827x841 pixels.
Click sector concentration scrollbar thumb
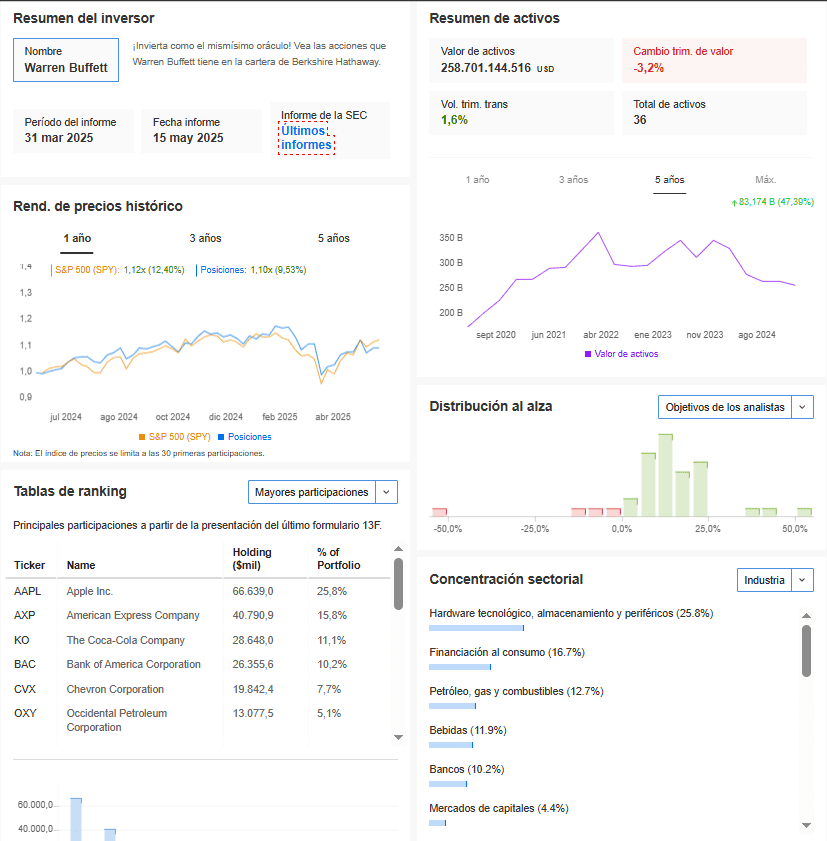[x=806, y=651]
